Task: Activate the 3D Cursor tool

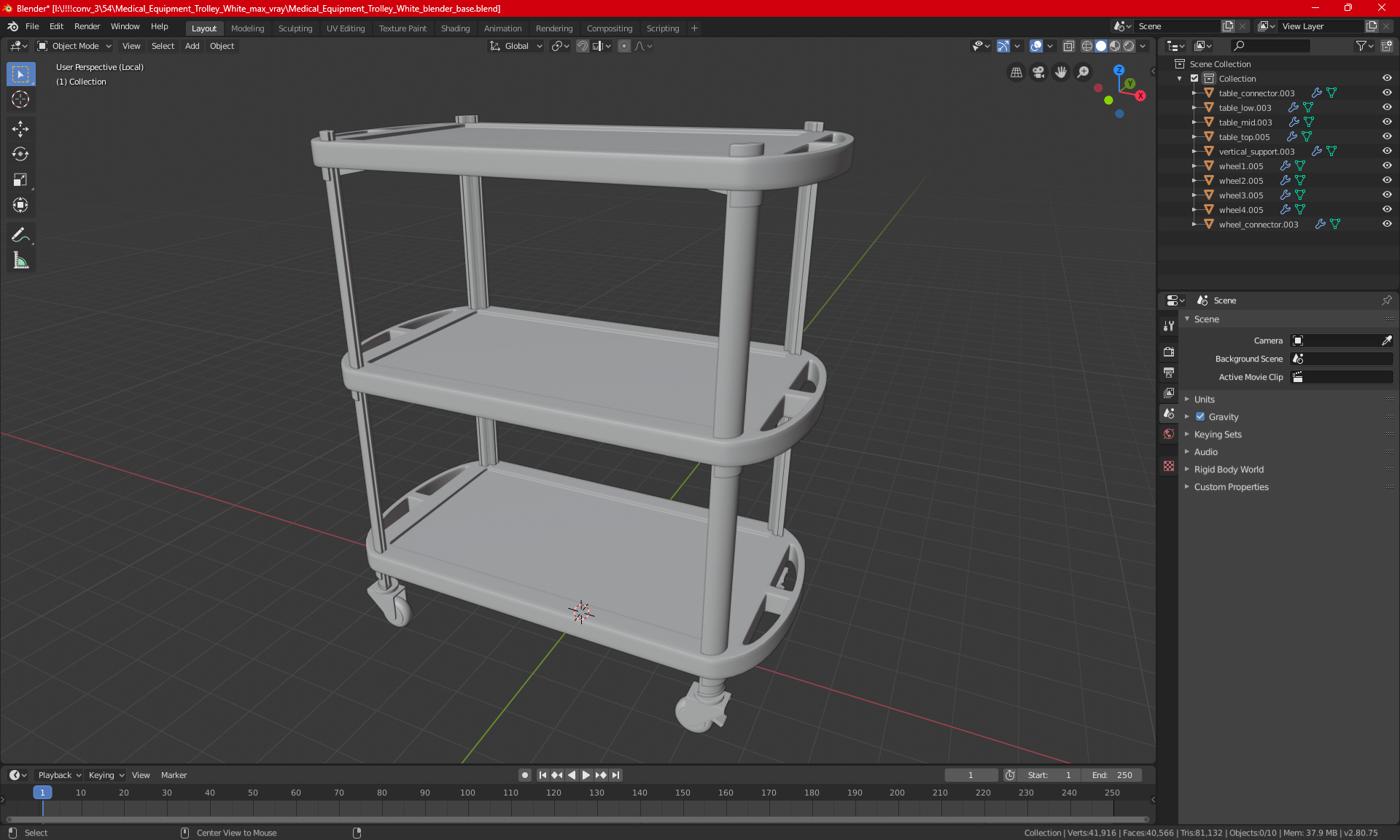Action: (x=20, y=100)
